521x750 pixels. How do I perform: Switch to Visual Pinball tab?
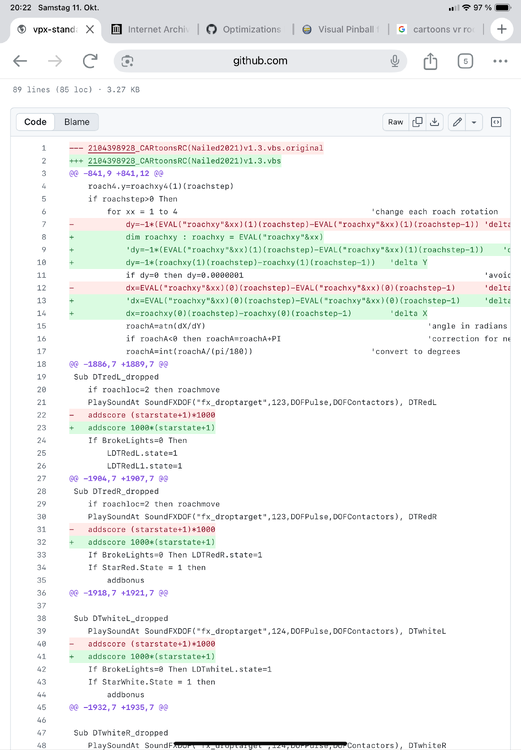(341, 30)
